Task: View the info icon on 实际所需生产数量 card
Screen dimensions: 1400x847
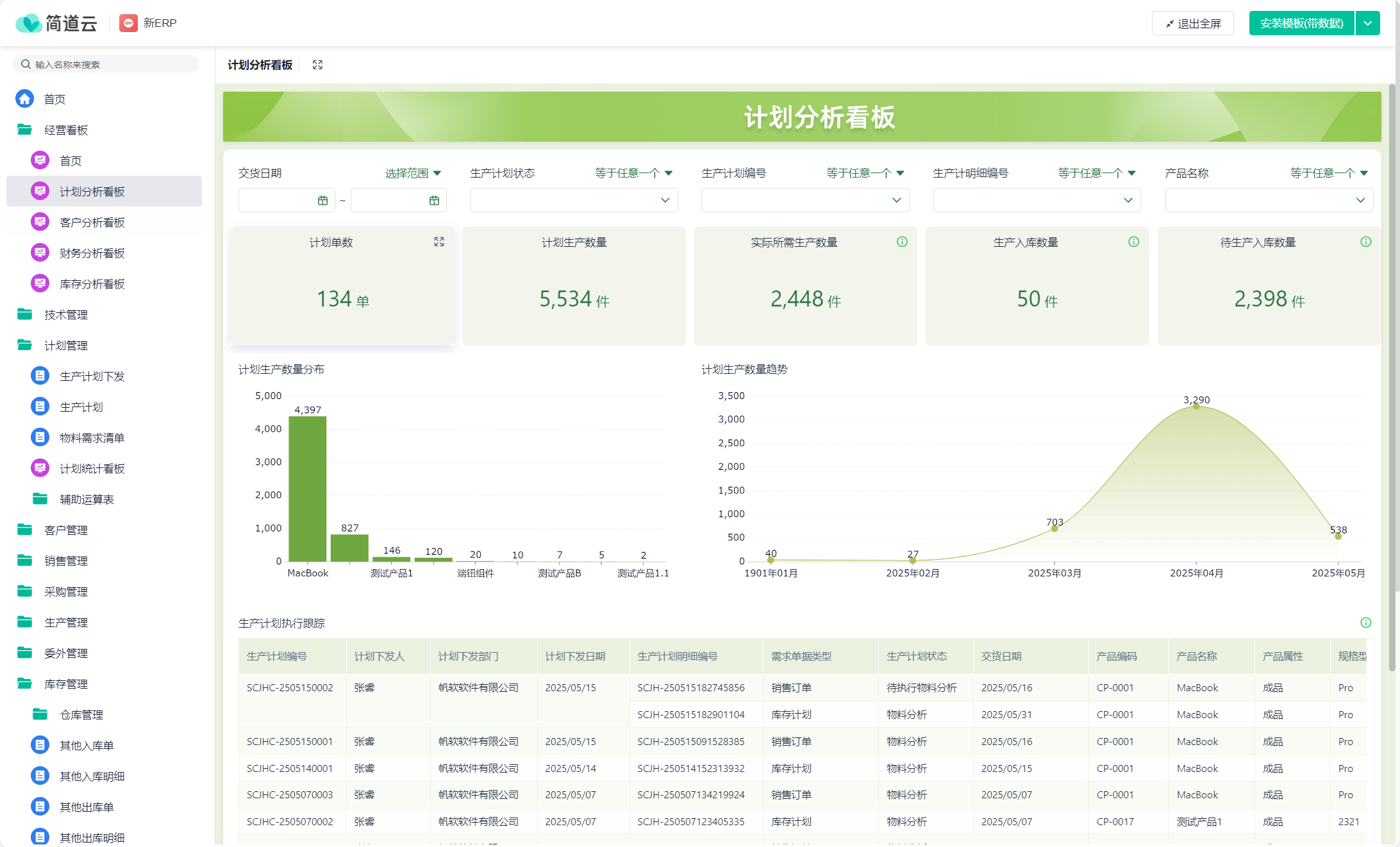Action: click(903, 242)
